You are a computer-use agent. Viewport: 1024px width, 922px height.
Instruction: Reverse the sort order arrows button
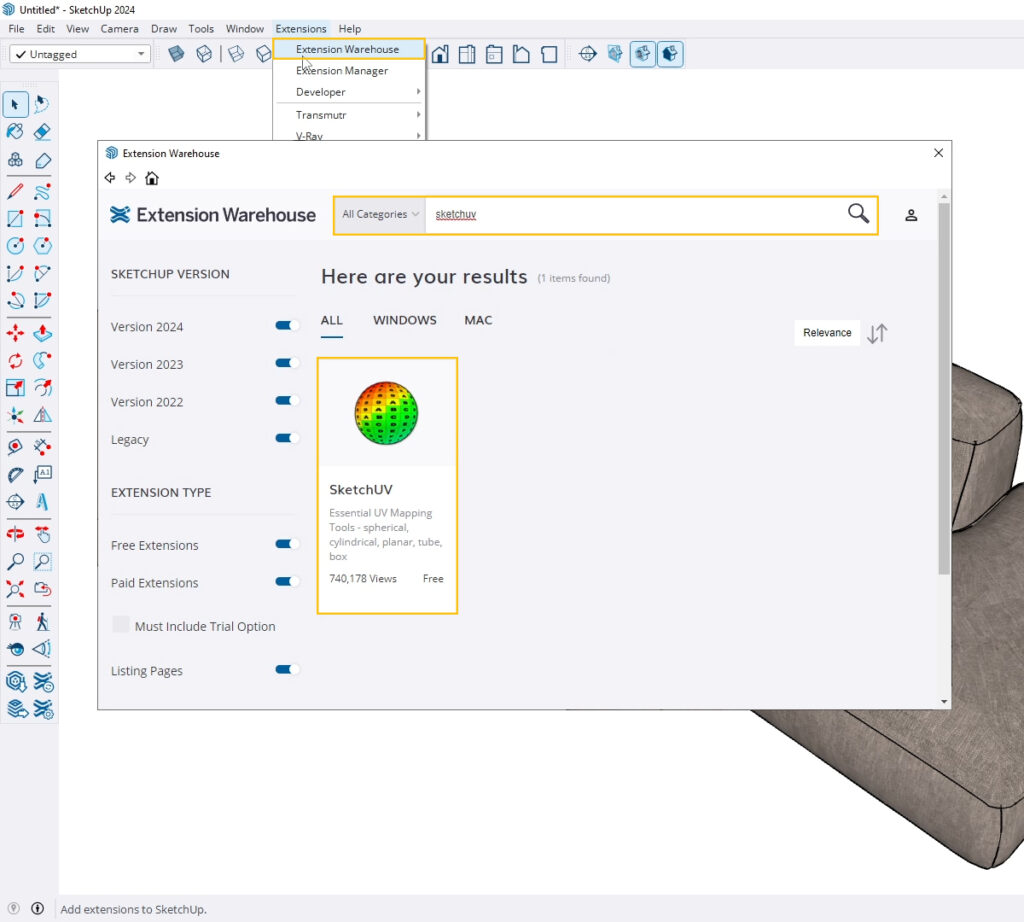click(877, 334)
